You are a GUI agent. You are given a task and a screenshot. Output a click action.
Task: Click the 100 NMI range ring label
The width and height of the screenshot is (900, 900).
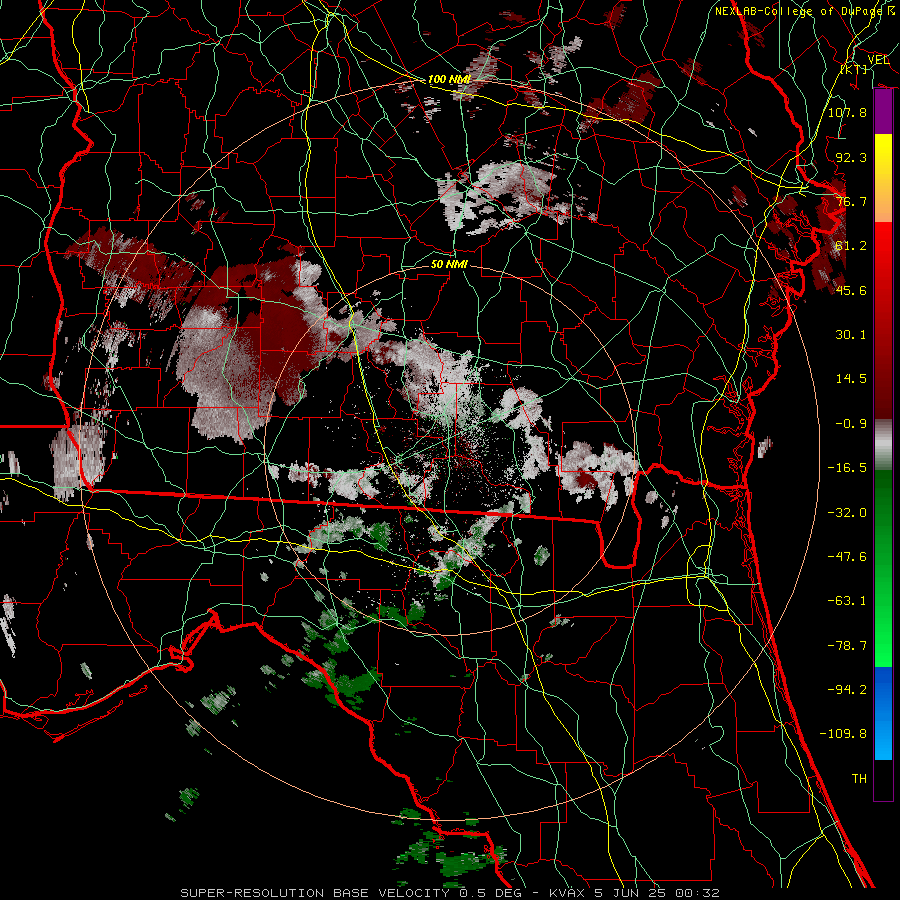tap(449, 79)
